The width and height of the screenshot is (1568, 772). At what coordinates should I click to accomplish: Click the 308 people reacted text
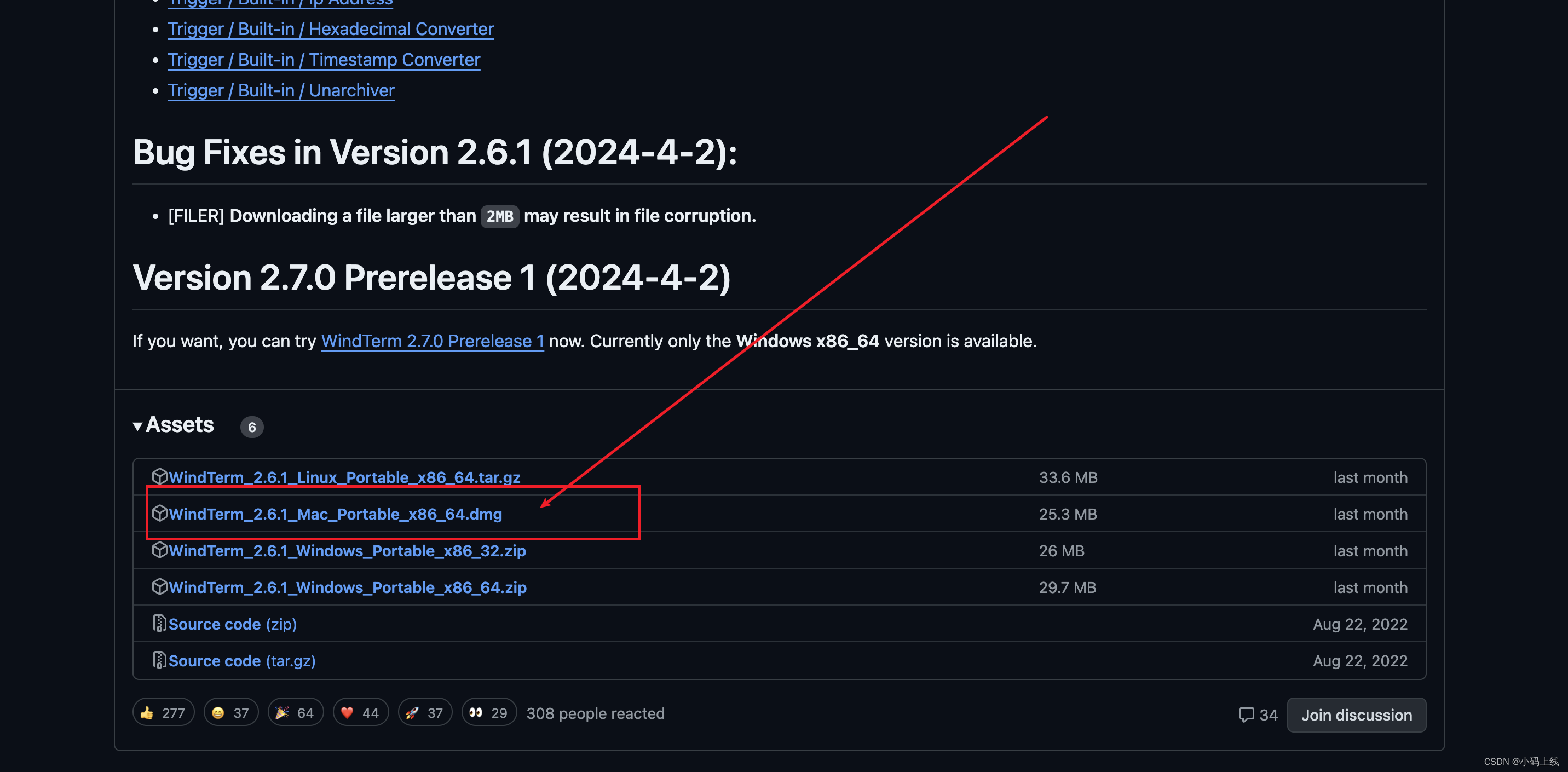(x=595, y=713)
